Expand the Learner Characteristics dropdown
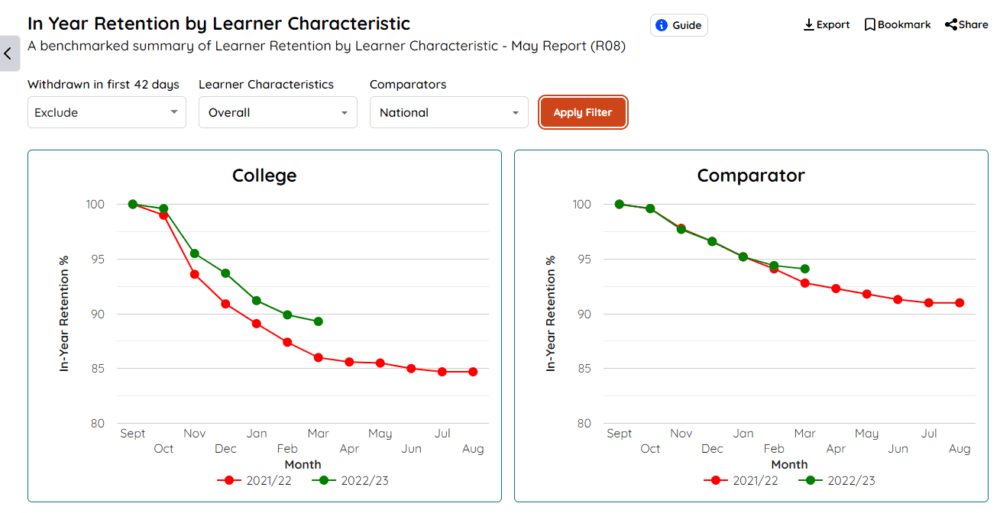Screen dimensions: 1000x513 (x=278, y=113)
